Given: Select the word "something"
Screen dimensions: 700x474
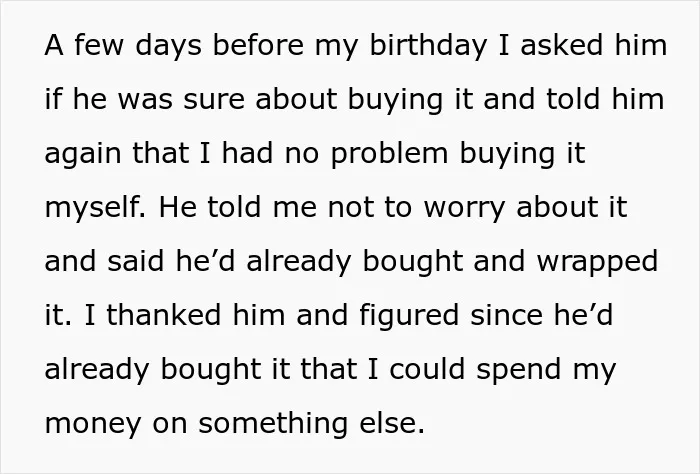Looking at the screenshot, I should pos(273,424).
